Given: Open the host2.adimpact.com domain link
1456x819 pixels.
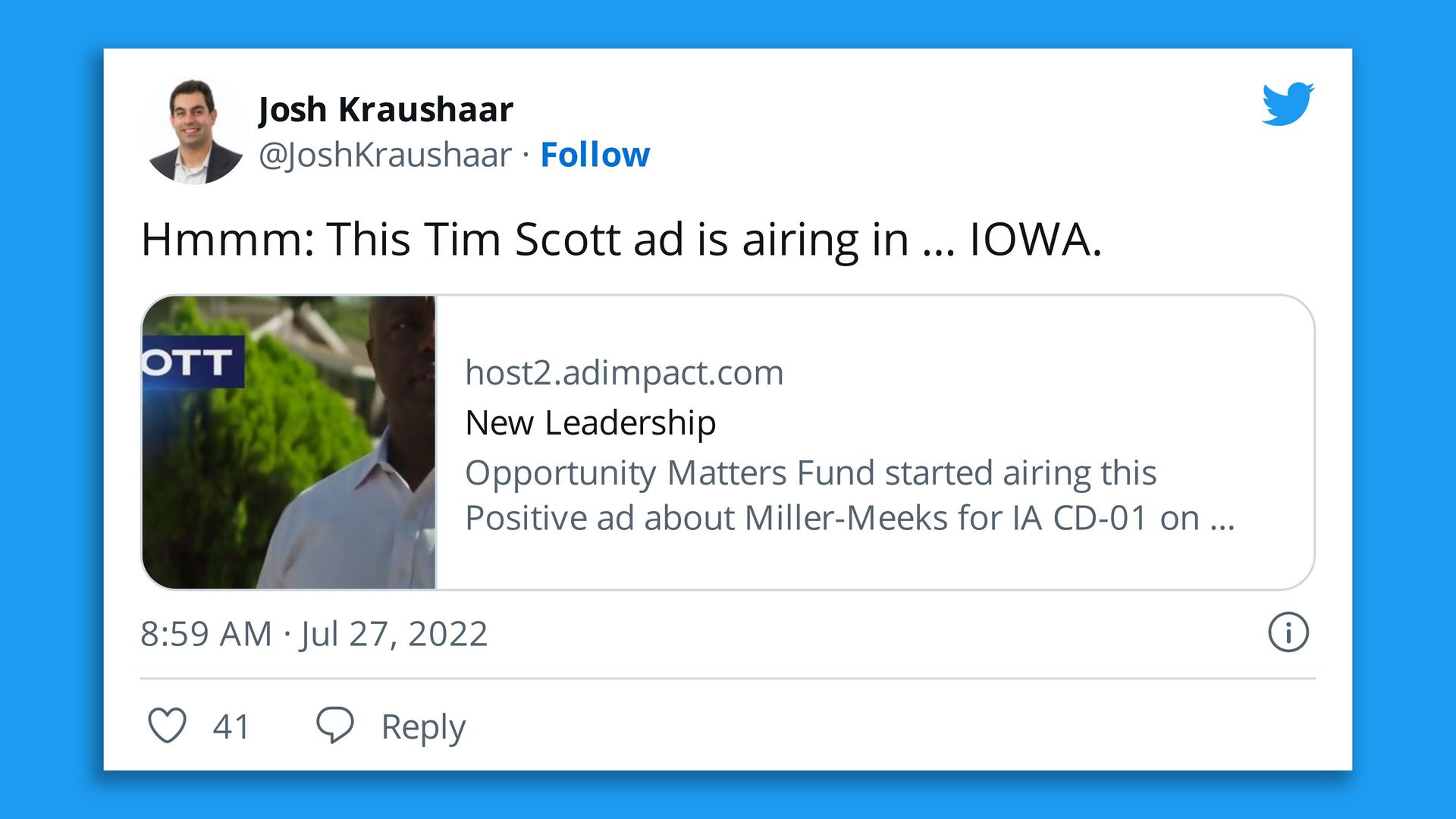Looking at the screenshot, I should tap(624, 372).
